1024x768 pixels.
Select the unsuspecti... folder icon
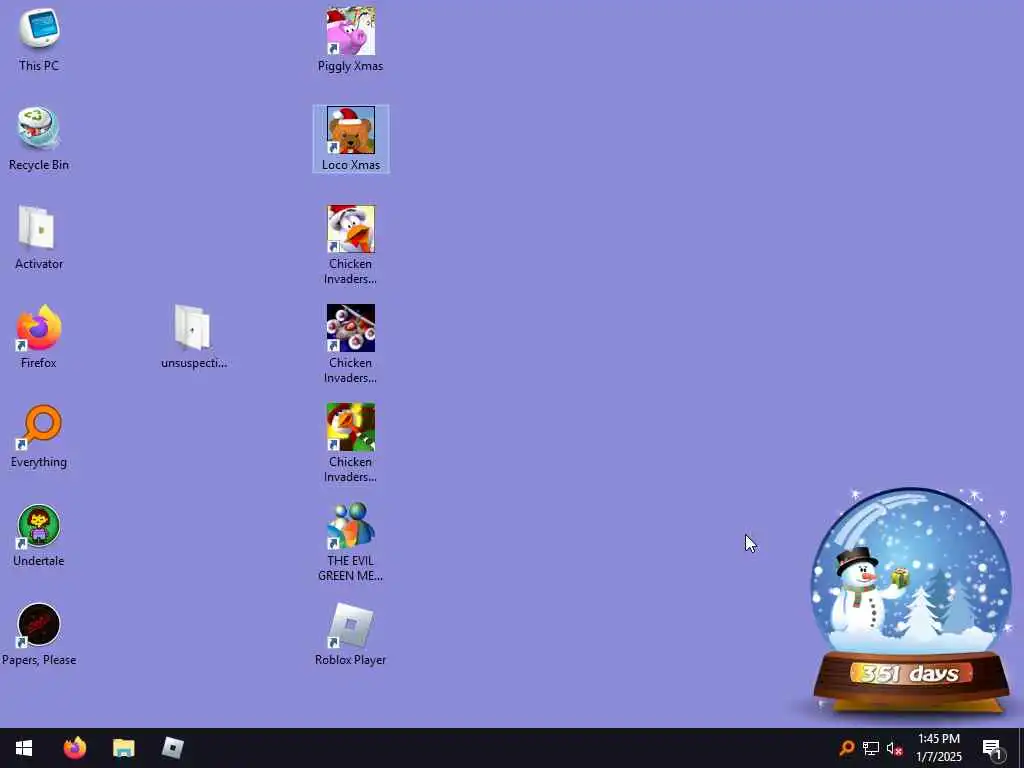(193, 337)
